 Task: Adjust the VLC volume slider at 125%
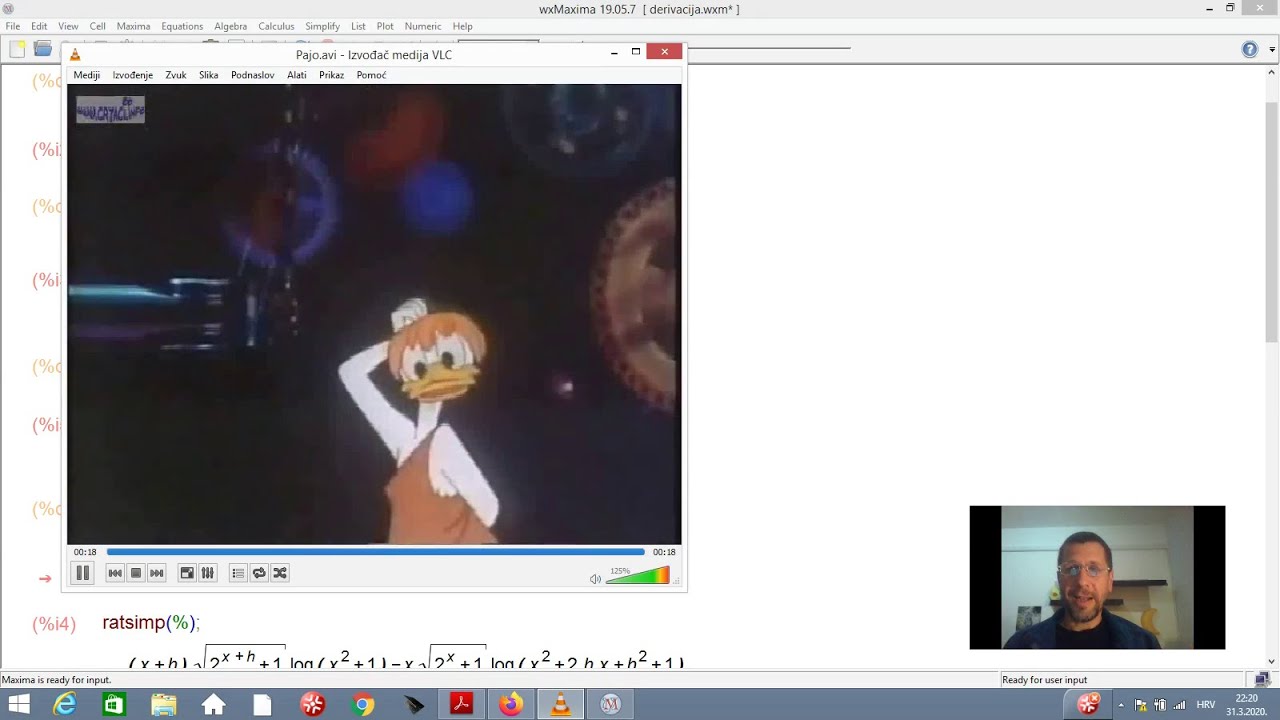point(637,576)
